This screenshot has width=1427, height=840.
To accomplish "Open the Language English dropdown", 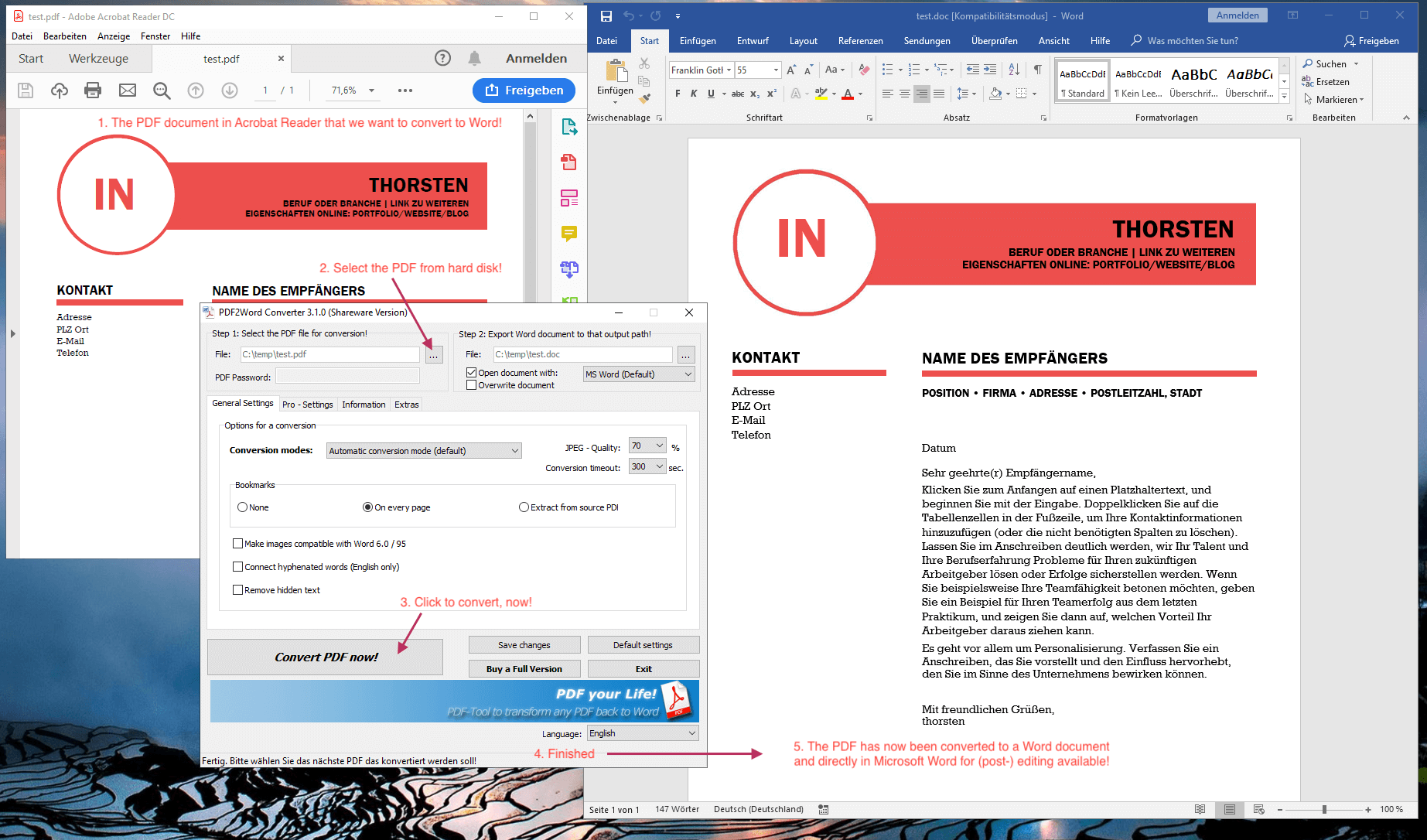I will coord(643,733).
